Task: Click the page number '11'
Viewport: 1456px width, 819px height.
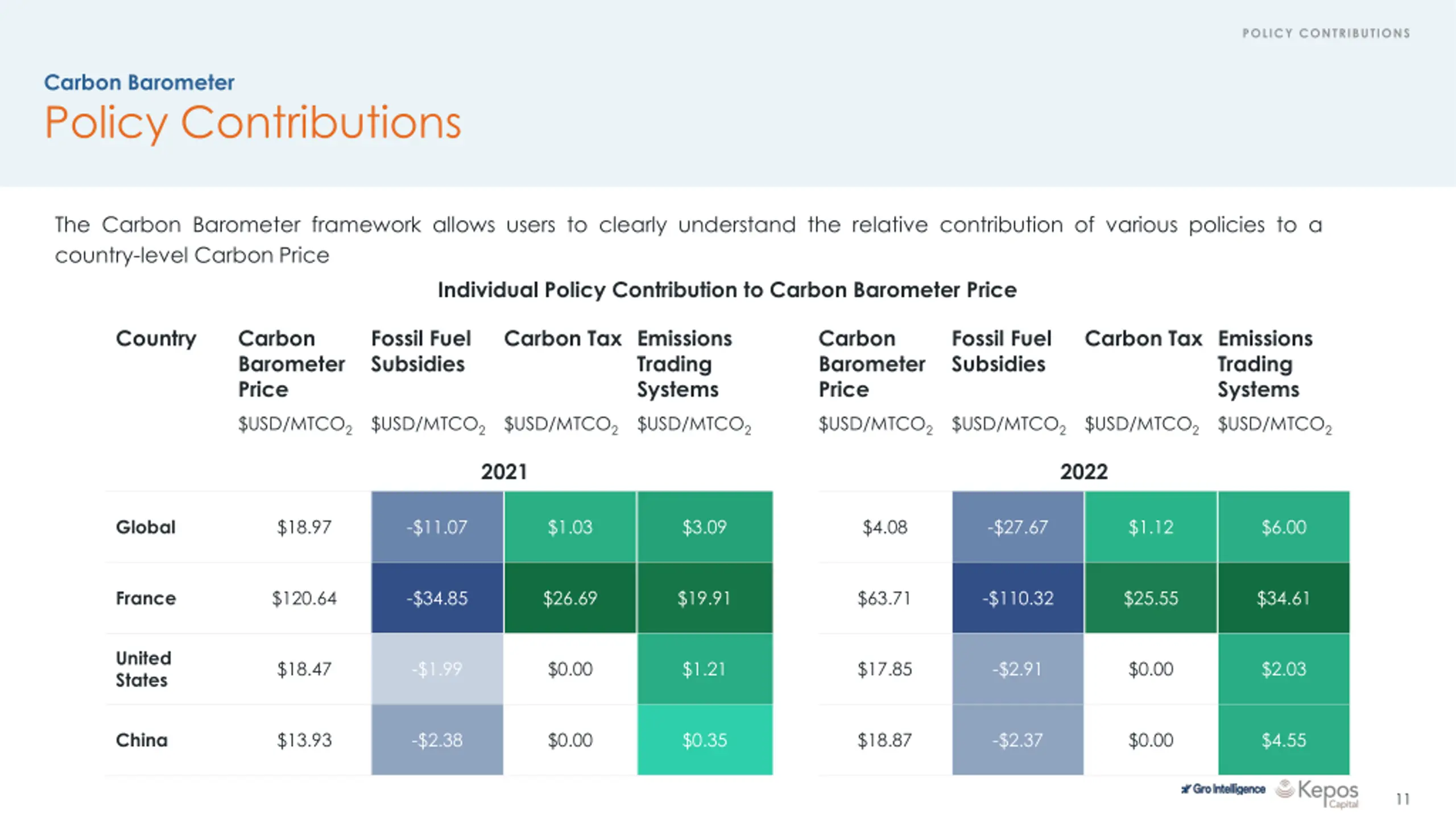Action: coord(1403,799)
